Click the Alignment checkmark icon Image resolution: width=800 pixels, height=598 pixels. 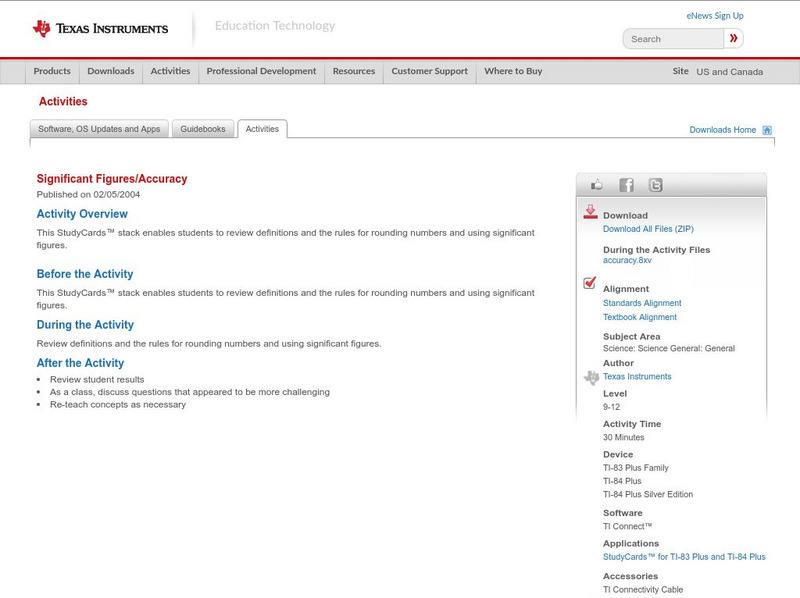(590, 284)
